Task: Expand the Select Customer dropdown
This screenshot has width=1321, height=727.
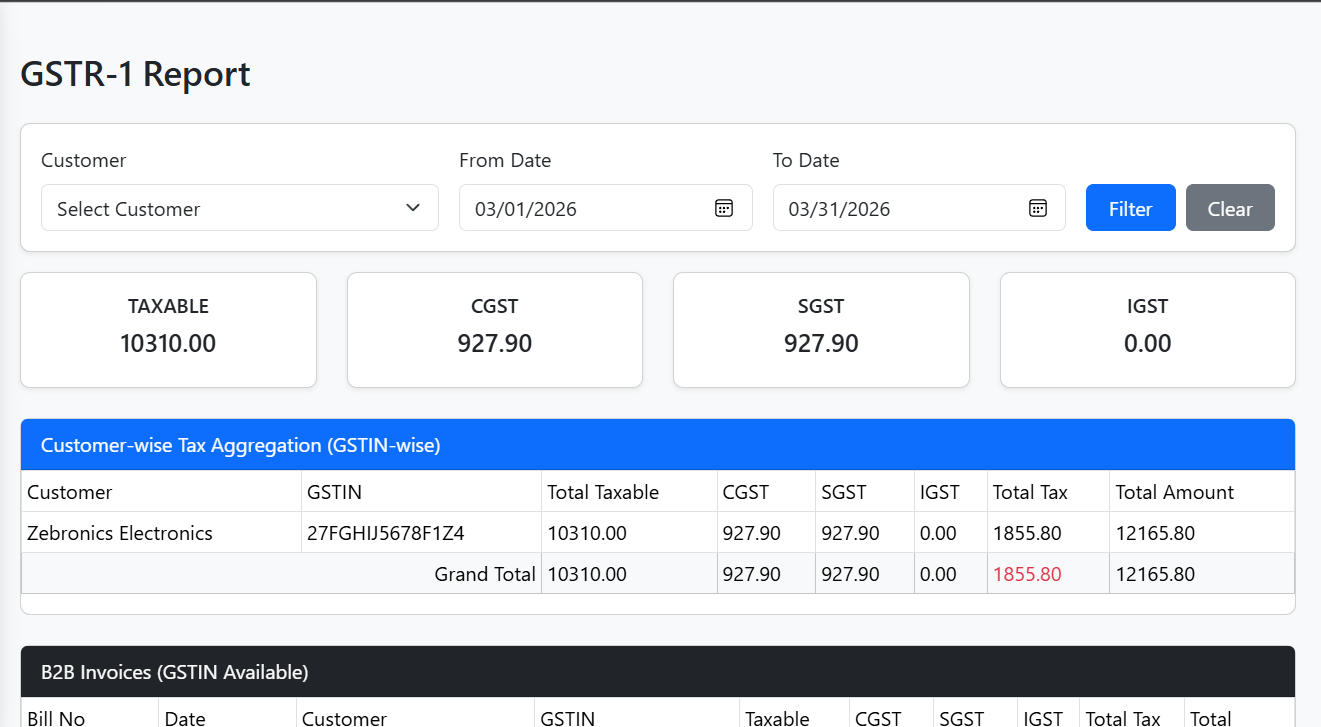Action: [x=240, y=208]
